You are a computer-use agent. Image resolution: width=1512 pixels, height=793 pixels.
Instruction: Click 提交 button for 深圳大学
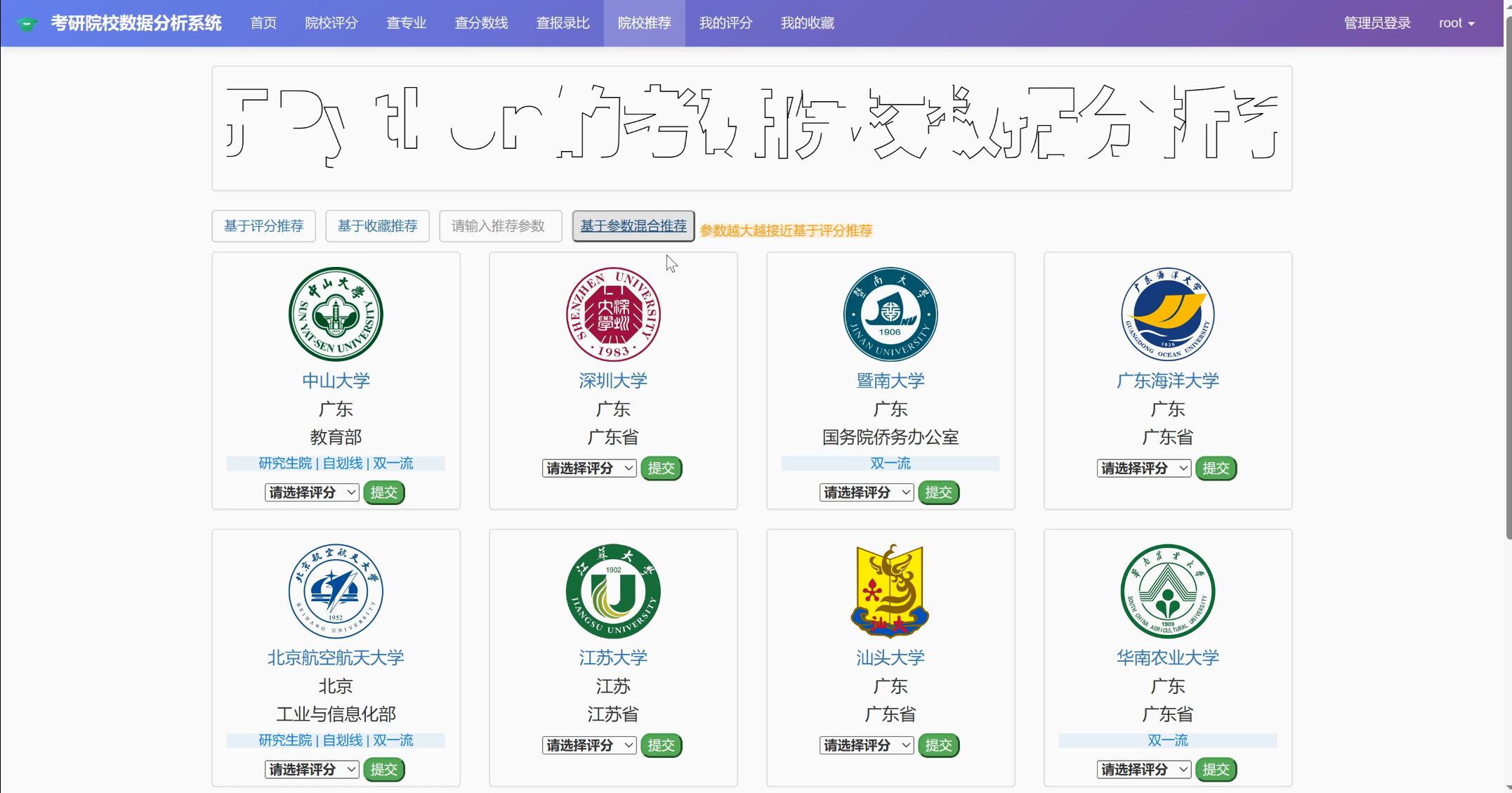coord(662,468)
